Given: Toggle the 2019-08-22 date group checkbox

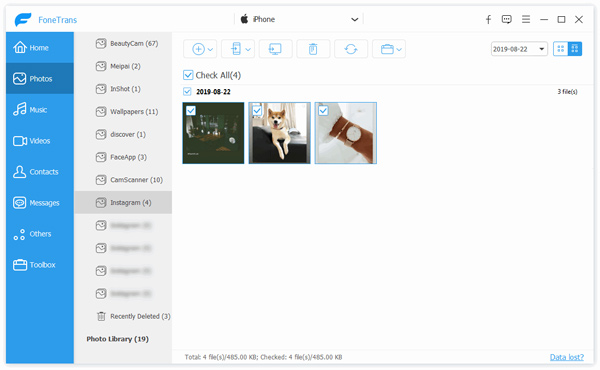Looking at the screenshot, I should [187, 91].
